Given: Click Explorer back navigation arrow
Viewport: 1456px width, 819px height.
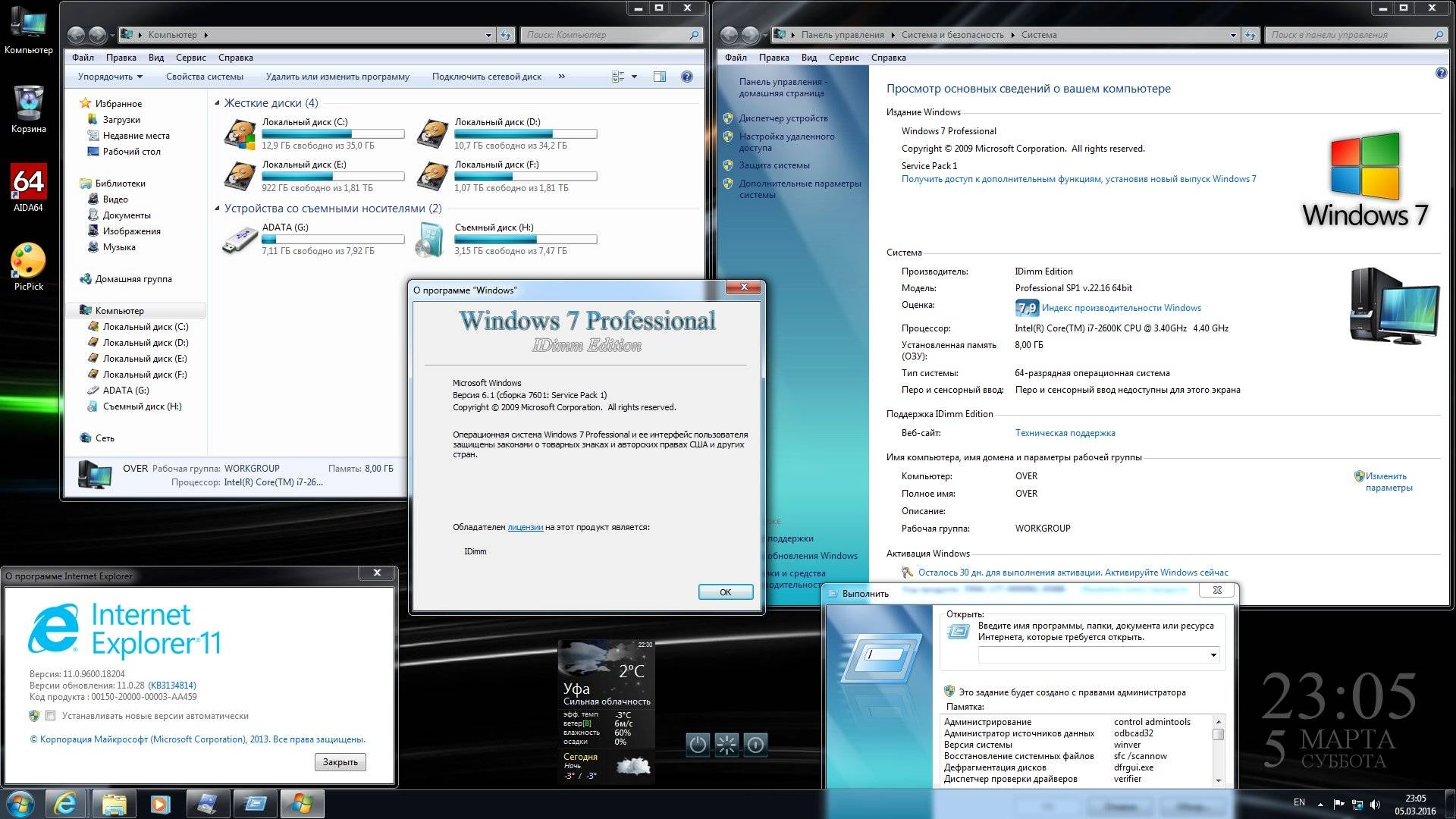Looking at the screenshot, I should (76, 35).
